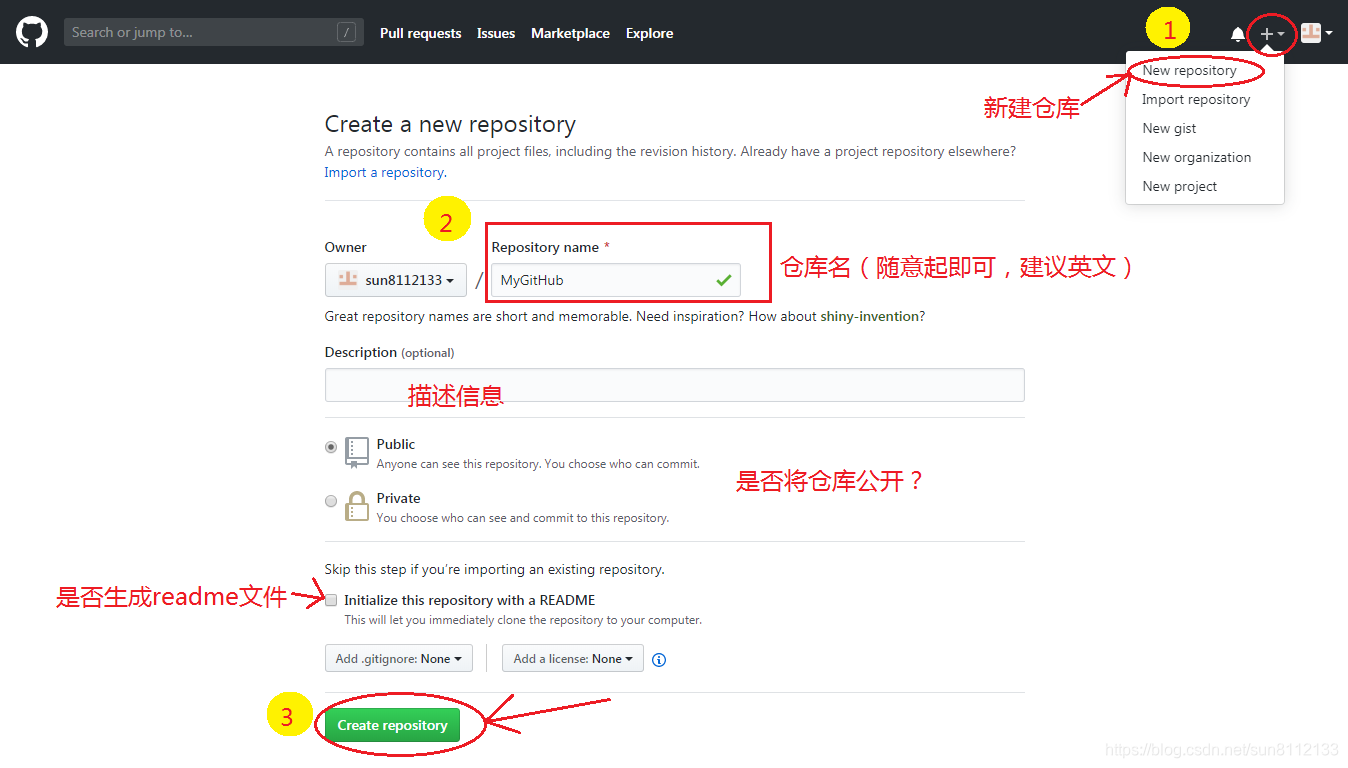Click the Create a new repository heading

click(x=450, y=124)
